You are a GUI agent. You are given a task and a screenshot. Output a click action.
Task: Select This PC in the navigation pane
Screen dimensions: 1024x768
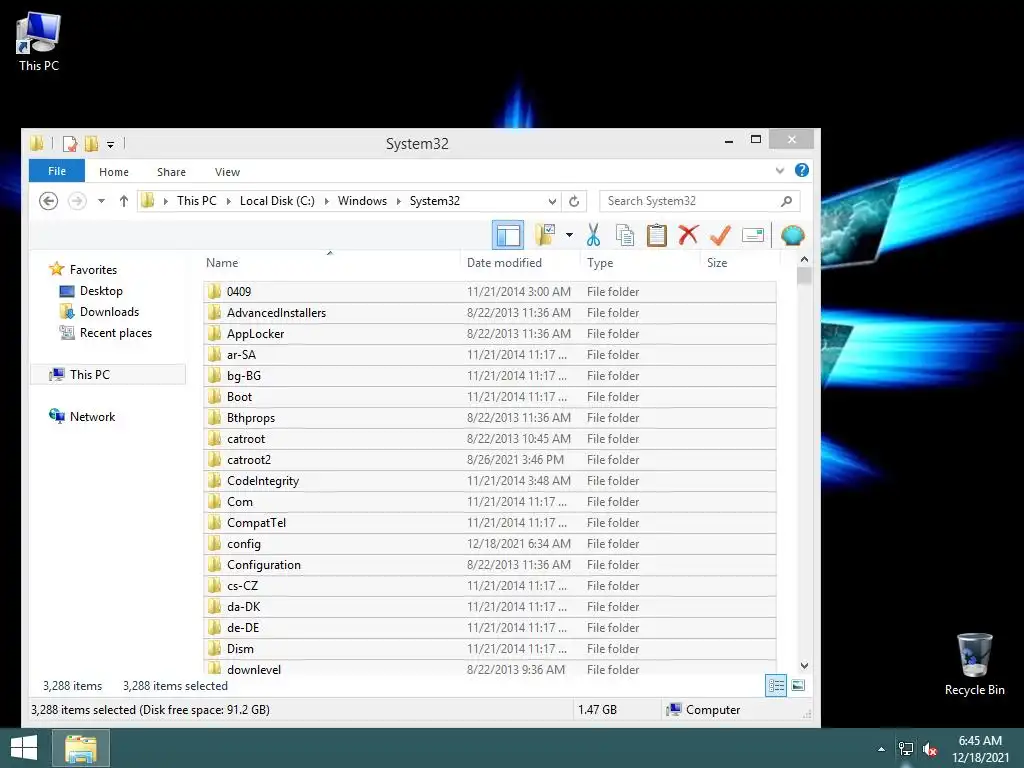(108, 374)
